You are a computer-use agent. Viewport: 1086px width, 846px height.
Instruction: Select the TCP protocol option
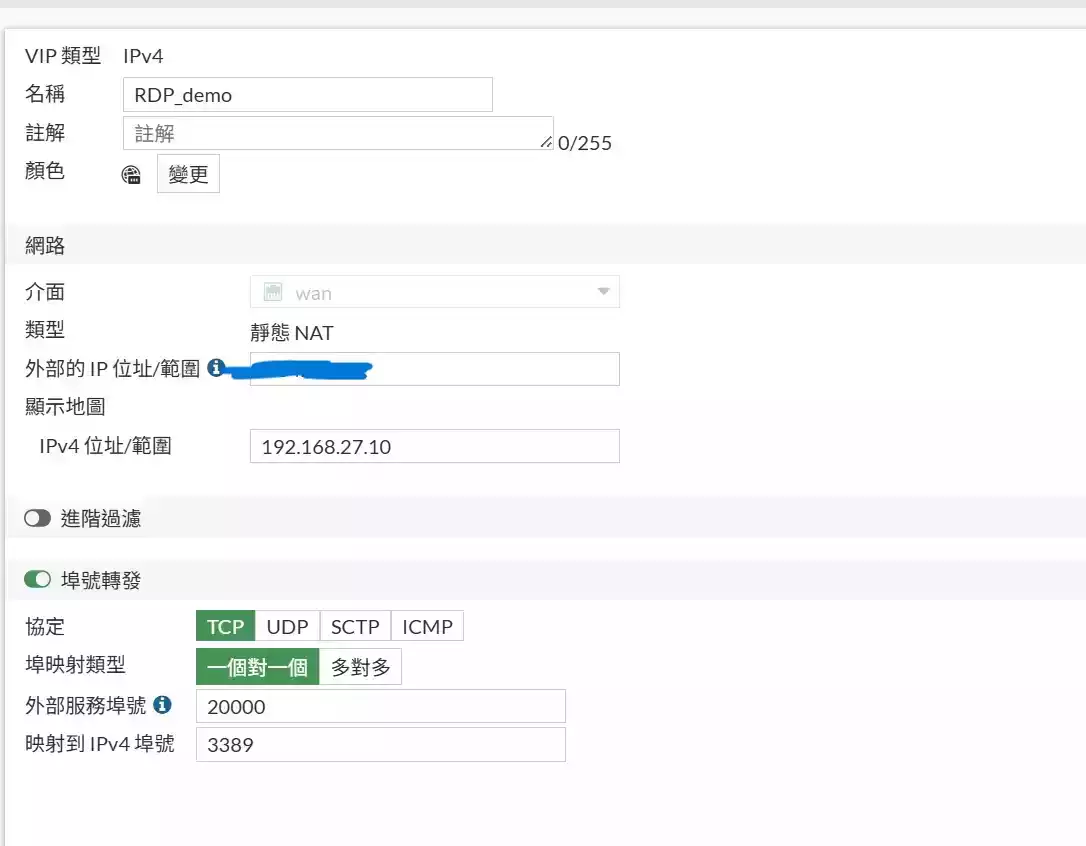tap(225, 627)
